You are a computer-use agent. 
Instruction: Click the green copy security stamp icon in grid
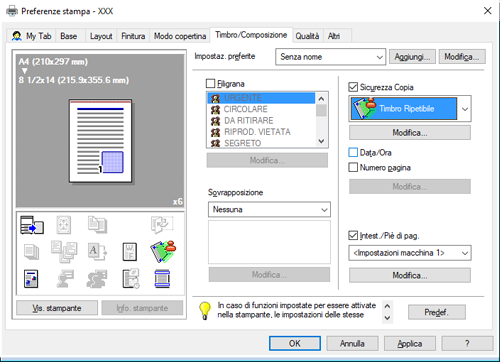coord(163,251)
